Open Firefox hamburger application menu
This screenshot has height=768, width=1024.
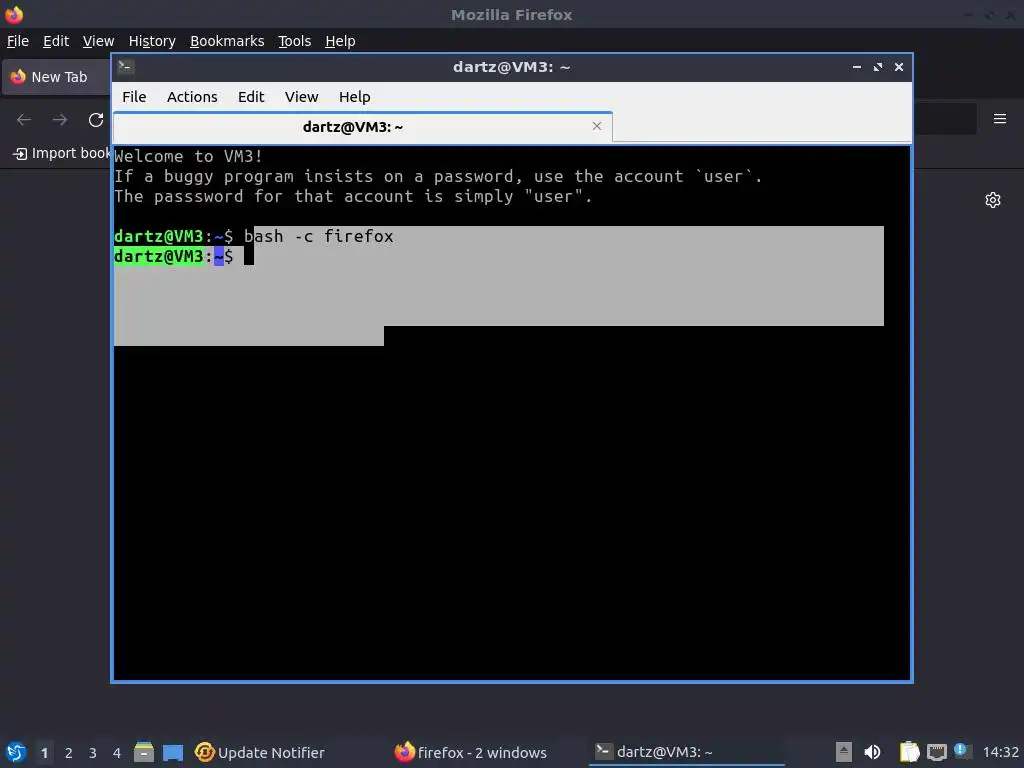pos(1000,119)
